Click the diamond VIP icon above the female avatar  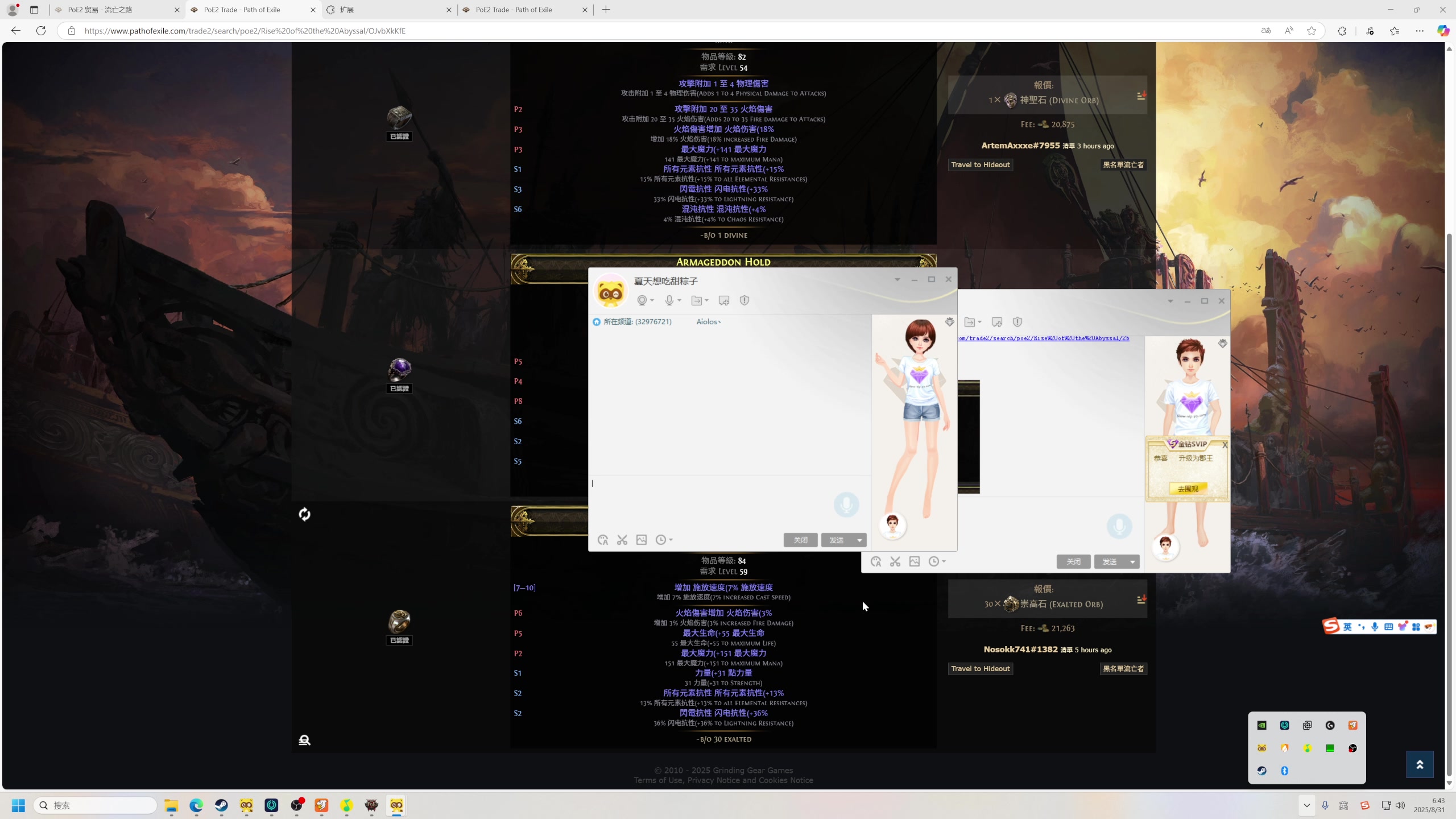pyautogui.click(x=949, y=322)
